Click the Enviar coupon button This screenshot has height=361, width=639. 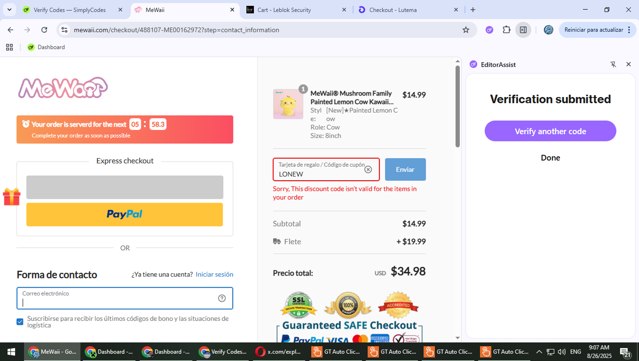click(x=405, y=169)
